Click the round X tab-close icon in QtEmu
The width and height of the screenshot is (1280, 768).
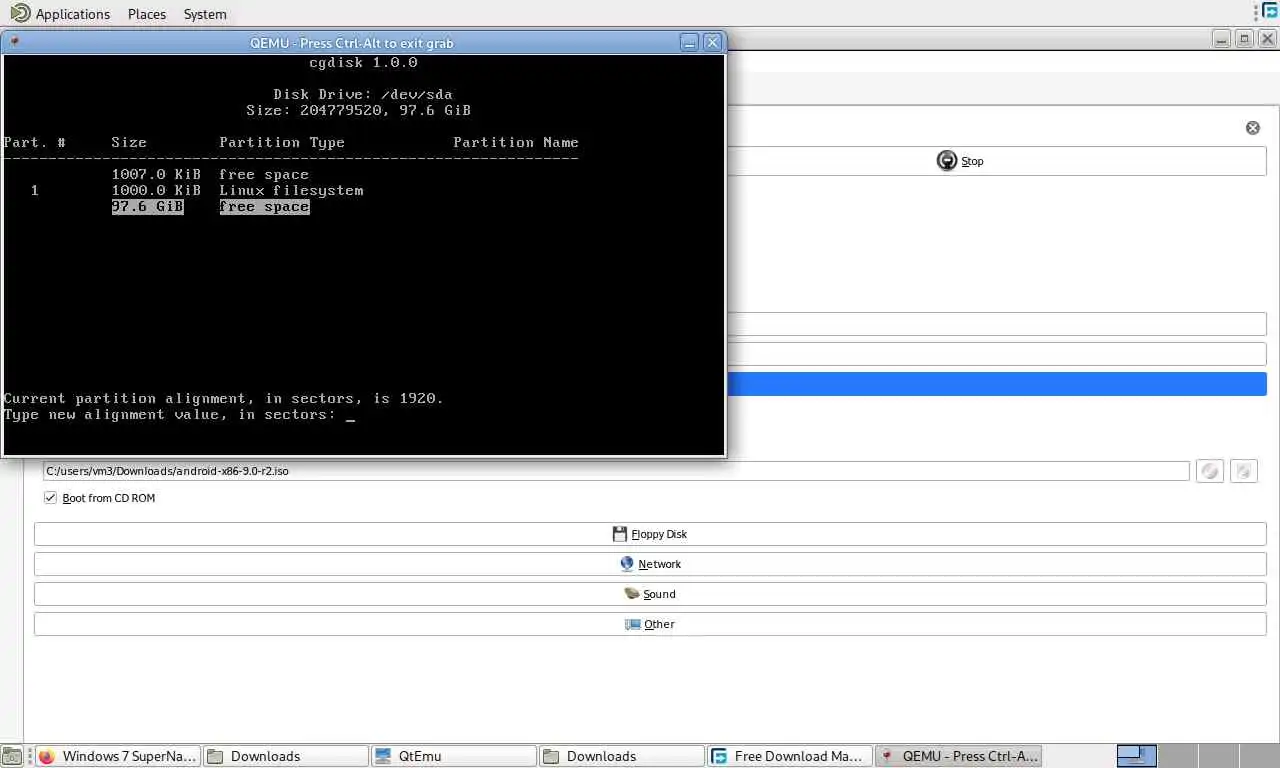coord(1253,128)
